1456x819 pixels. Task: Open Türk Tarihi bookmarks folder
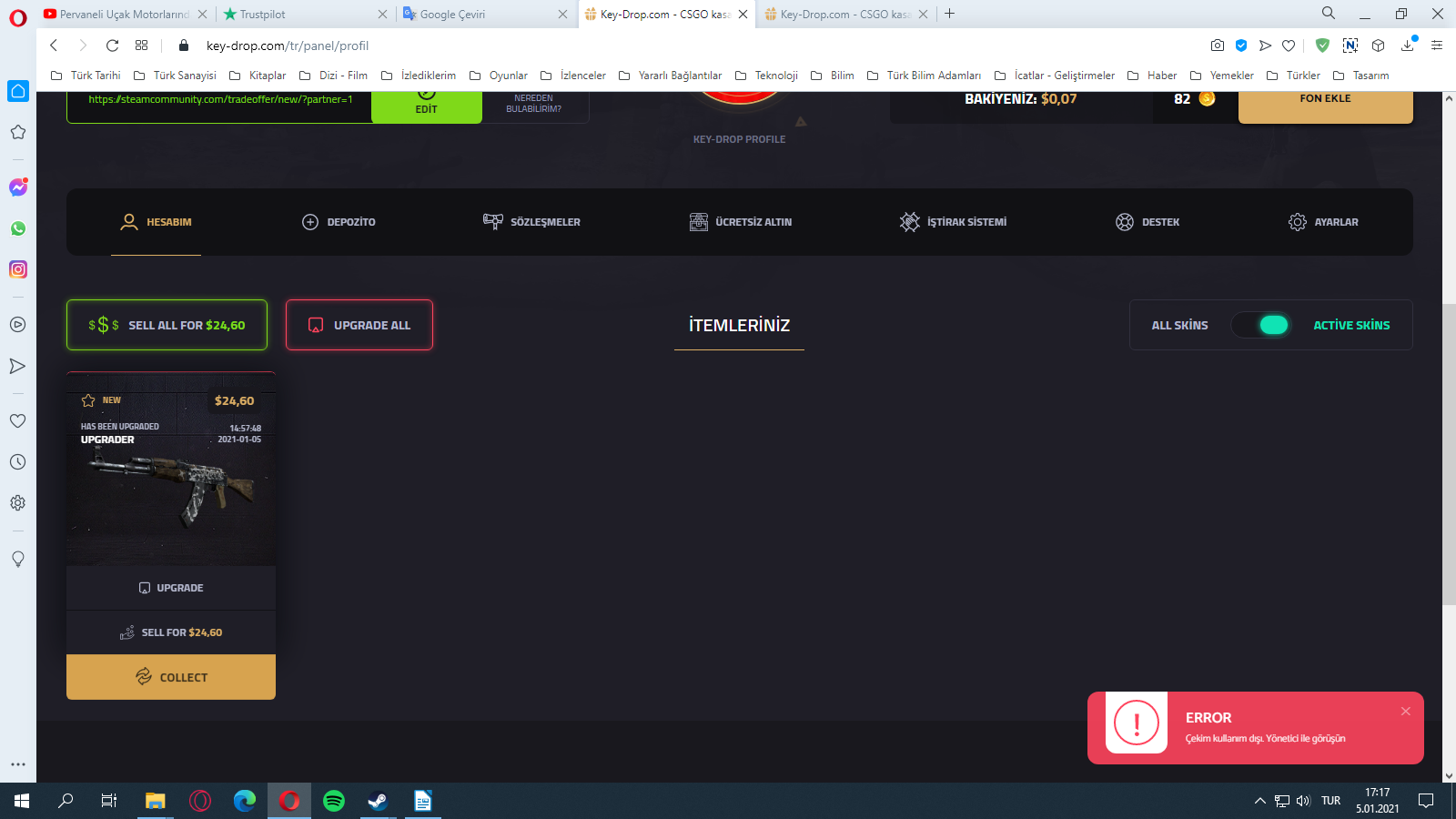tap(86, 76)
